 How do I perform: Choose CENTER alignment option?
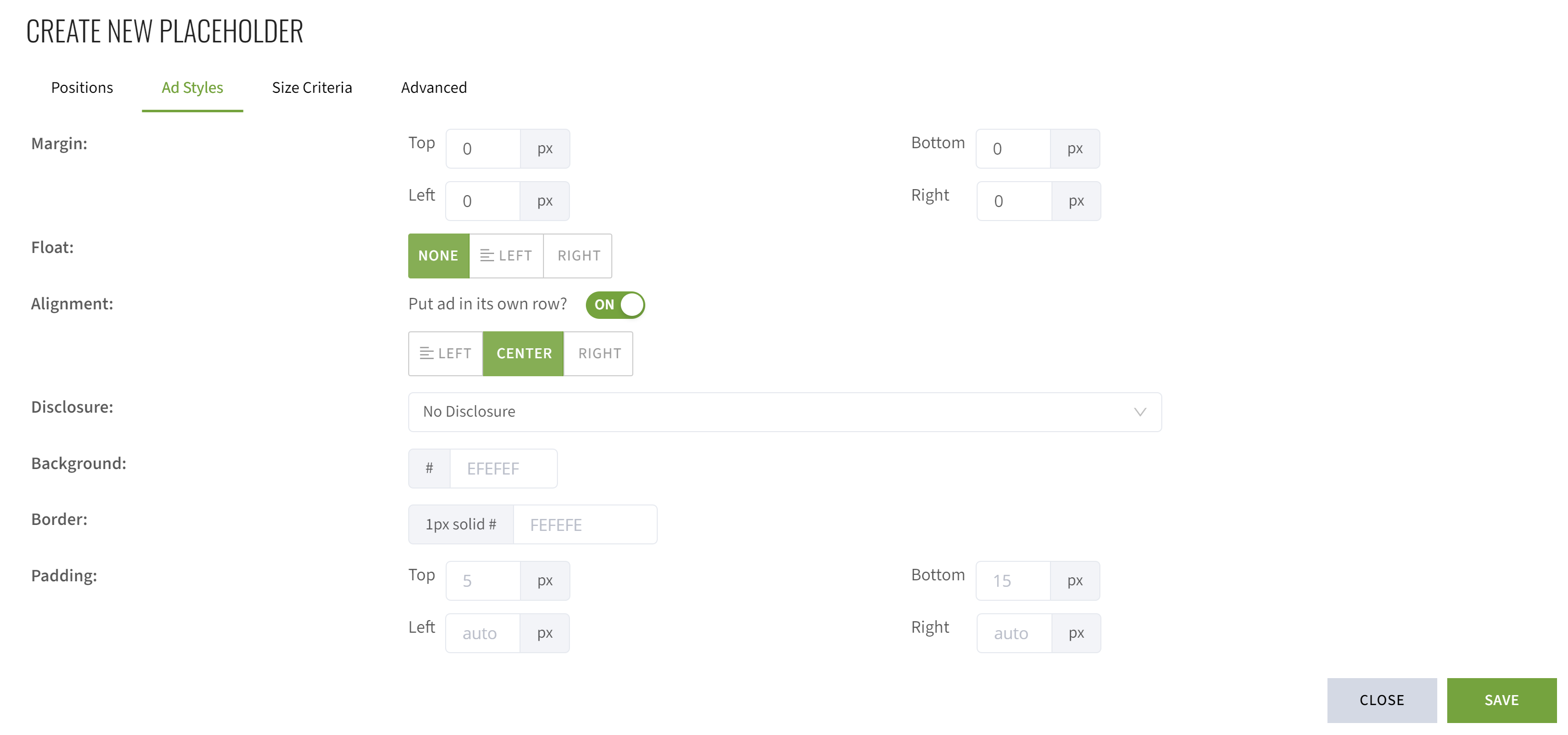click(523, 353)
